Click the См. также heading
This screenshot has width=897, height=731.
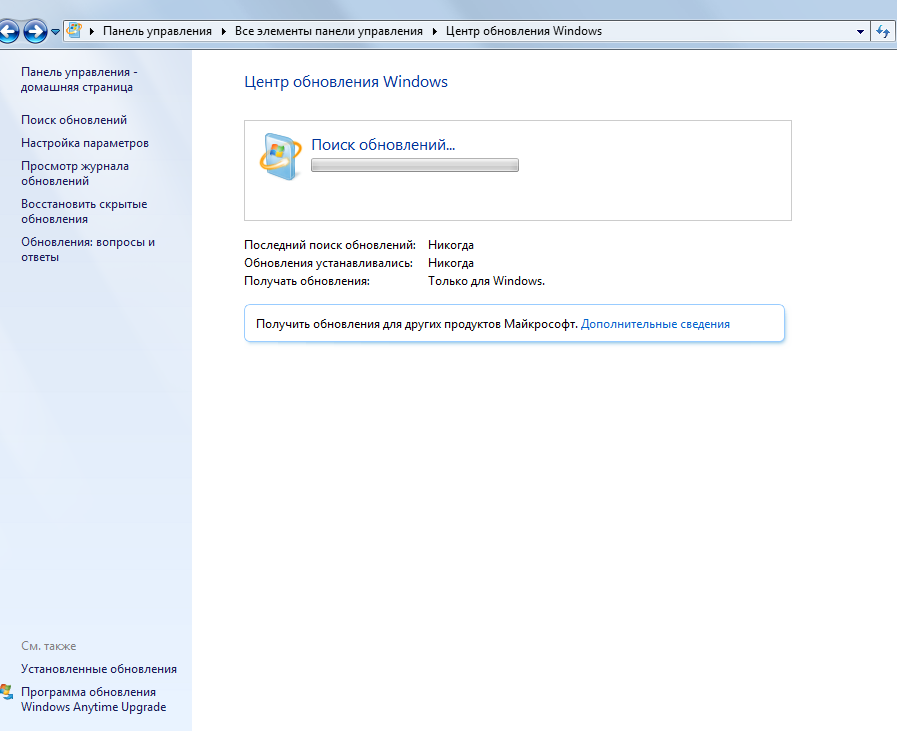pos(49,646)
